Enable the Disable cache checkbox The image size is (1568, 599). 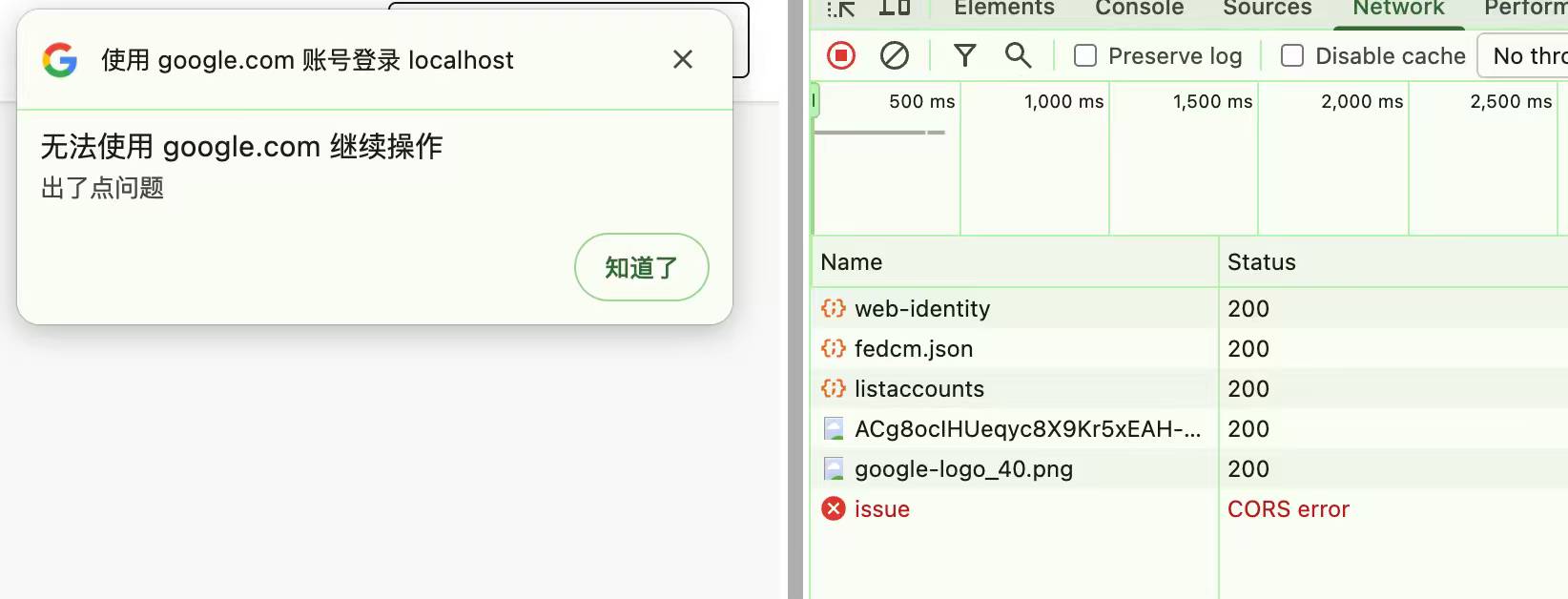1292,56
